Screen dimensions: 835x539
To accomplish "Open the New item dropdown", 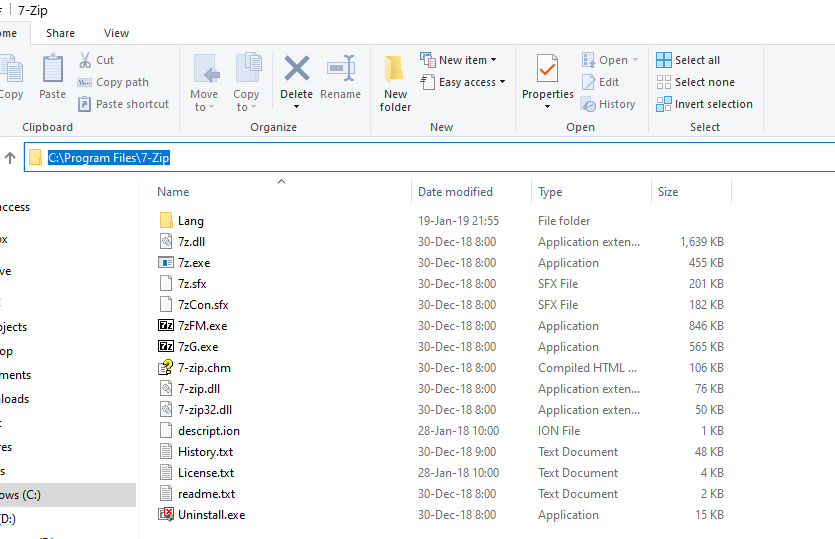I will [459, 60].
